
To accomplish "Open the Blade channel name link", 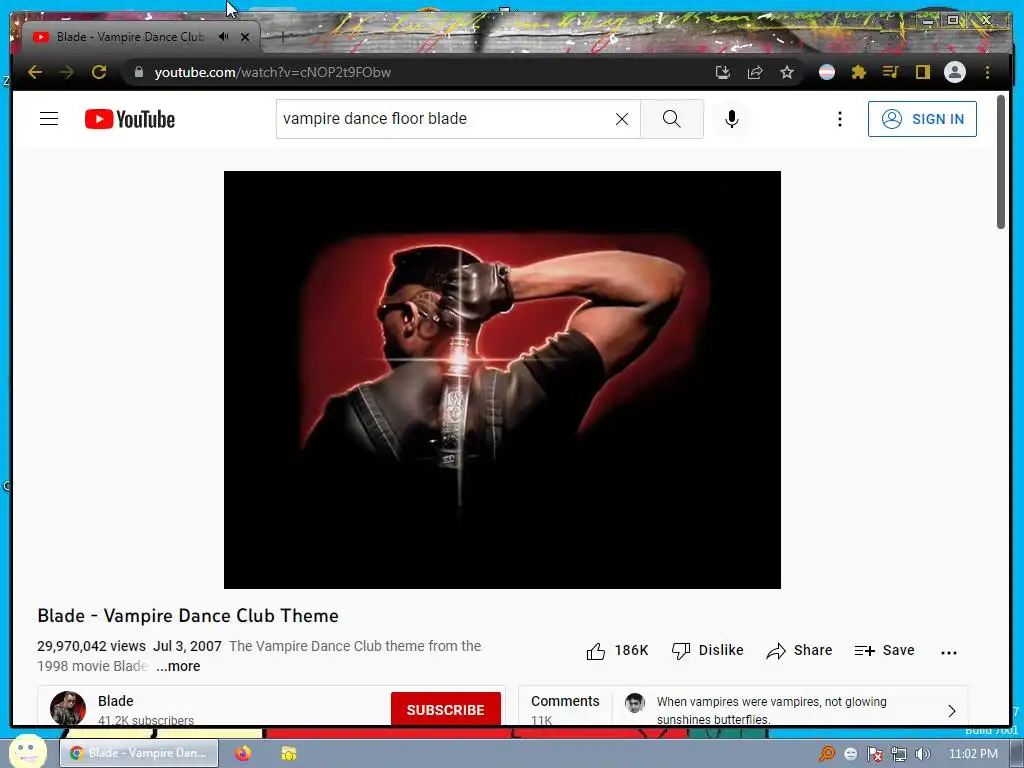I will point(116,701).
